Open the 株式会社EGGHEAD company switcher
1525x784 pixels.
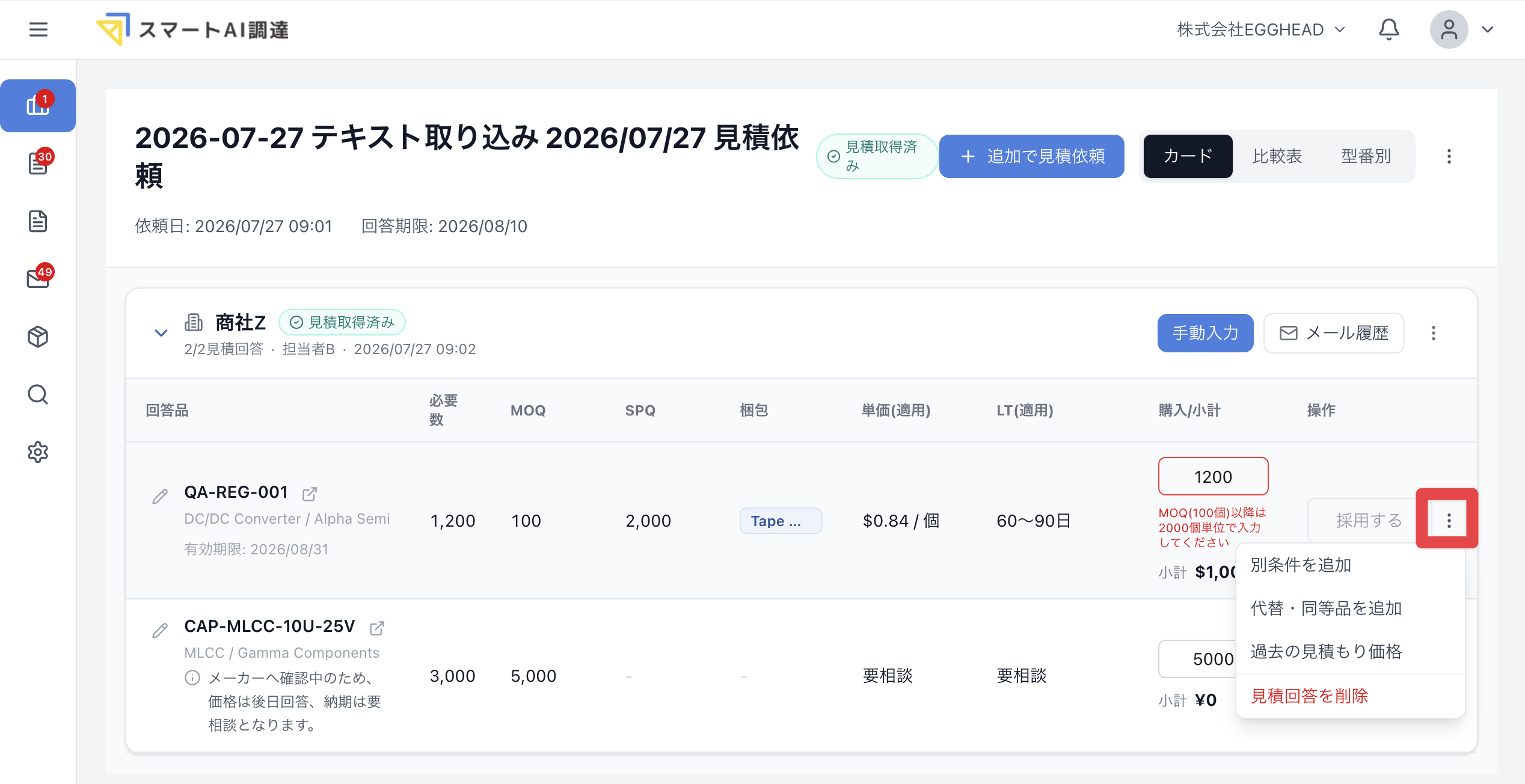click(x=1261, y=29)
